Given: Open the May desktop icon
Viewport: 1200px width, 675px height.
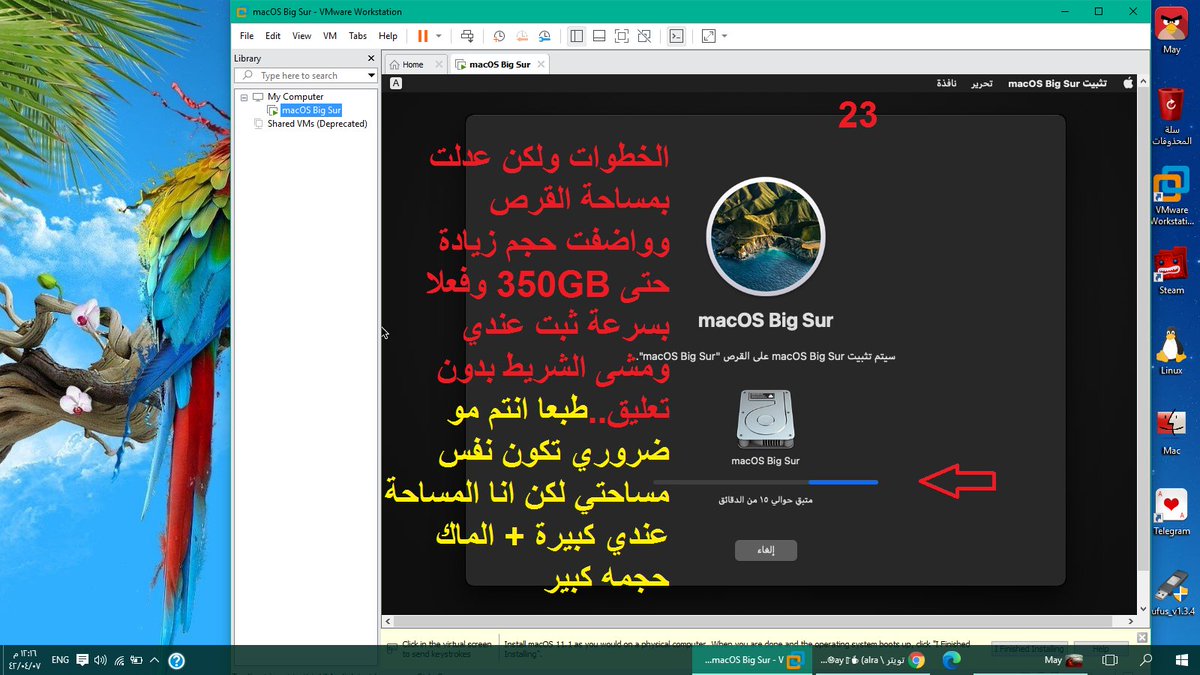Looking at the screenshot, I should [x=1171, y=29].
